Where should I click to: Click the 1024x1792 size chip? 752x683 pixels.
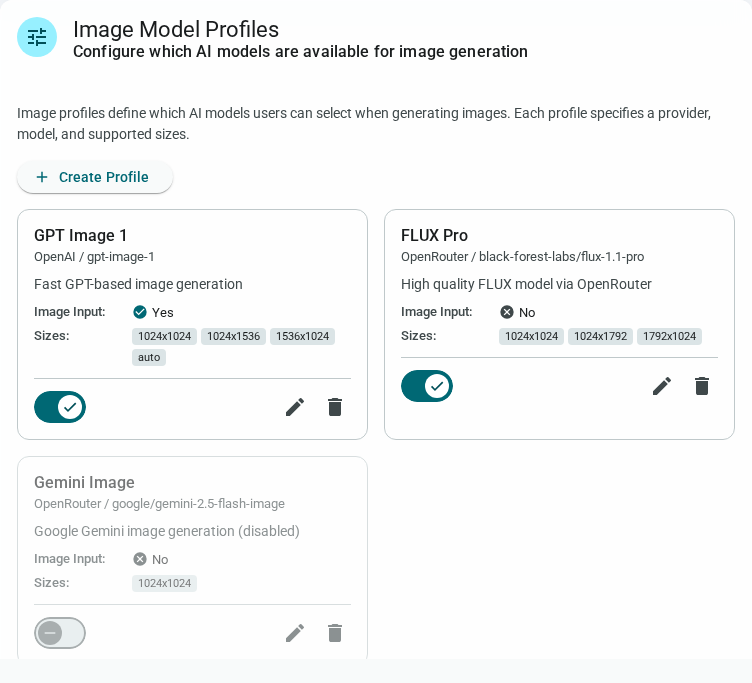pos(600,336)
